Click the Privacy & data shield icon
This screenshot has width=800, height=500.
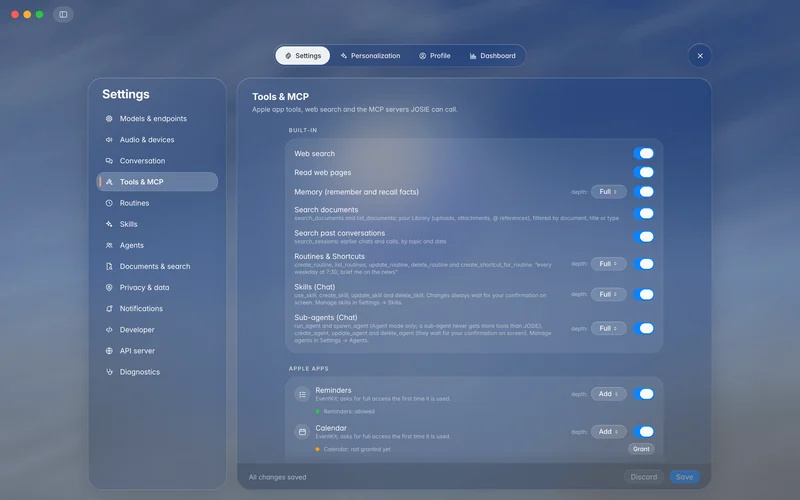(x=109, y=287)
